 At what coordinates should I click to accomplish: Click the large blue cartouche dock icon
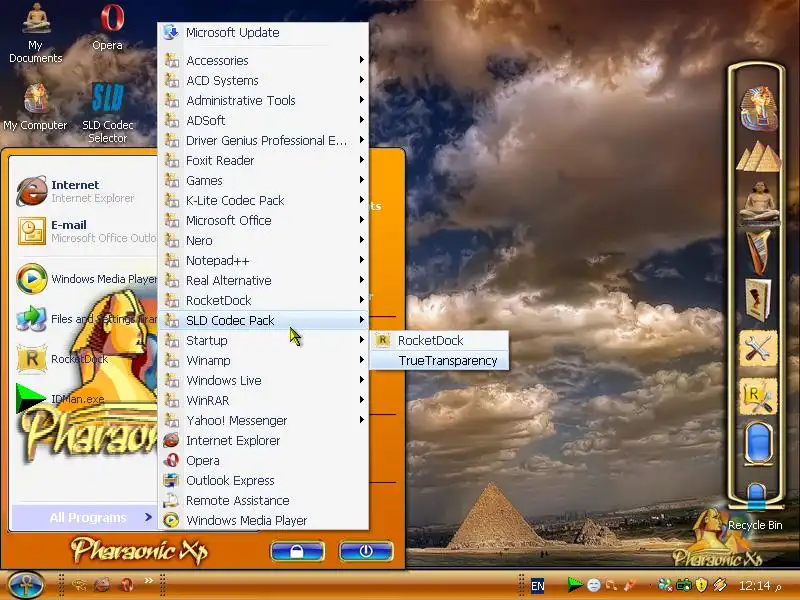click(758, 444)
